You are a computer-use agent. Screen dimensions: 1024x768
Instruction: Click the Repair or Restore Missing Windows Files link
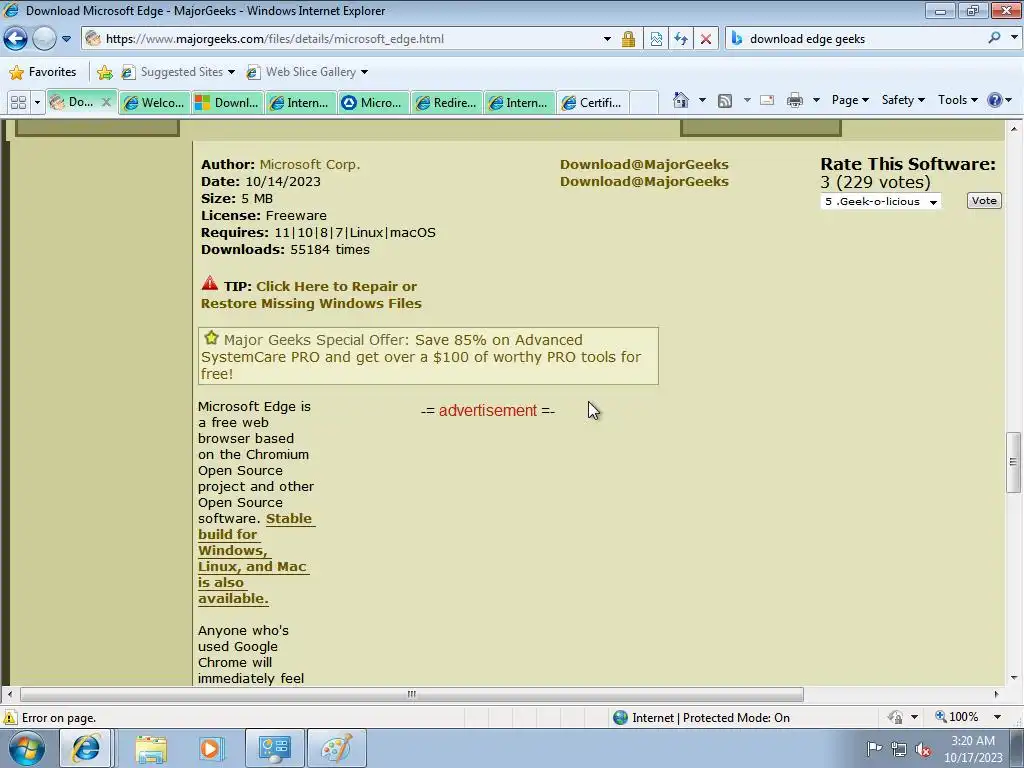pos(311,295)
